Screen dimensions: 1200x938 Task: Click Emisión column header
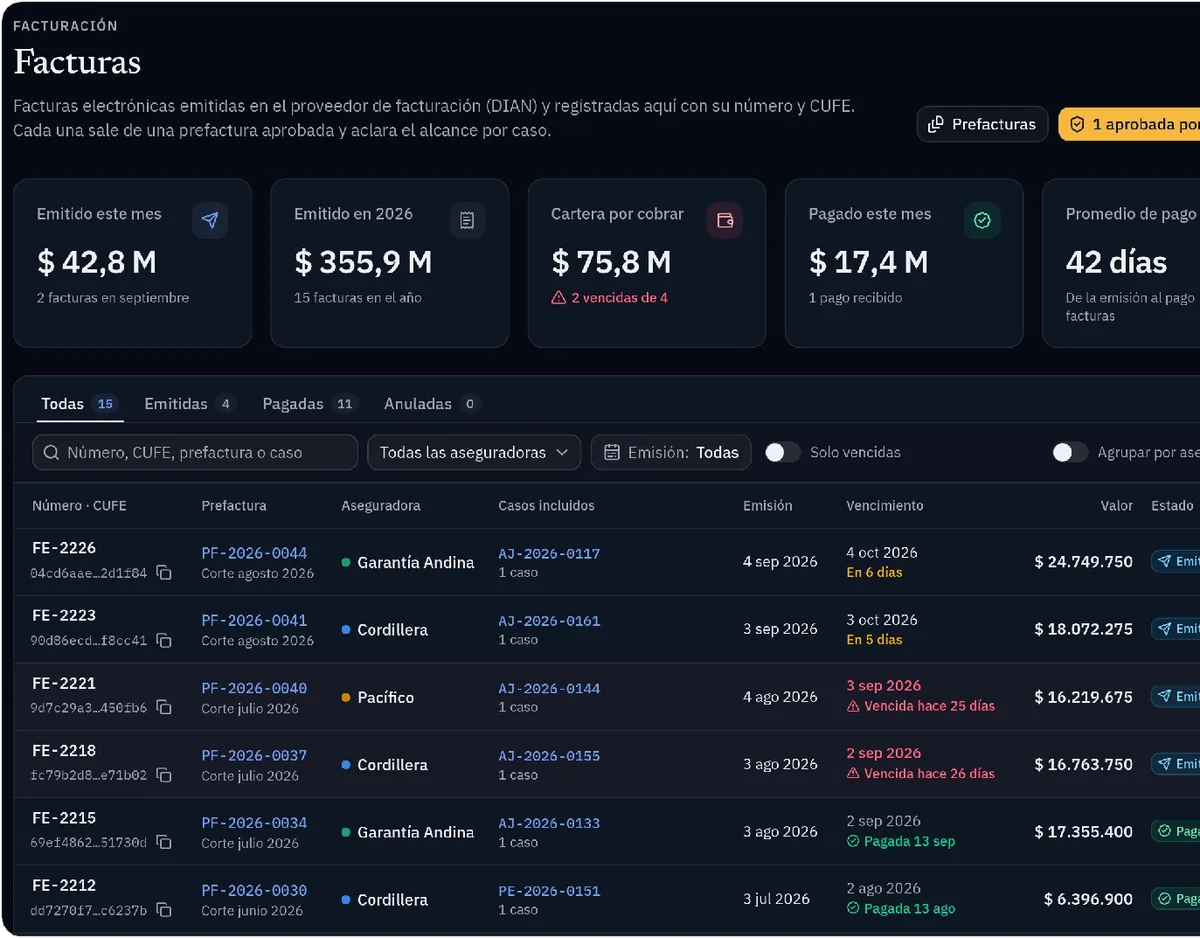point(768,506)
